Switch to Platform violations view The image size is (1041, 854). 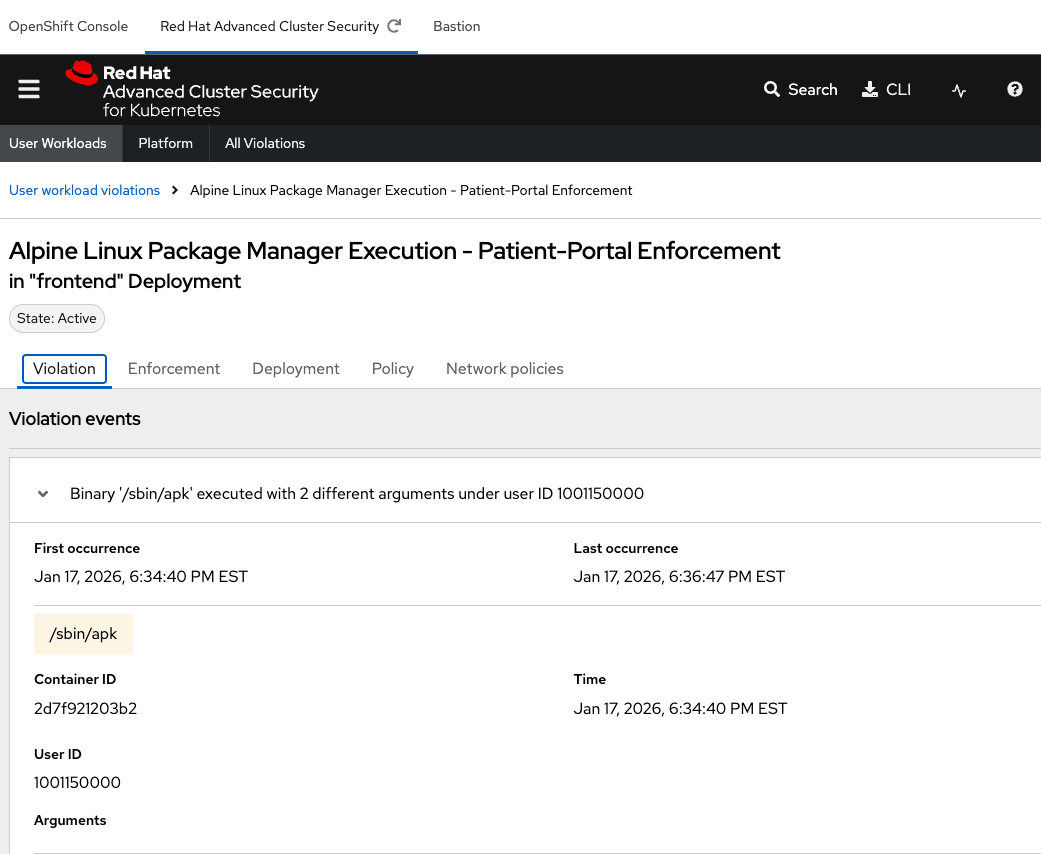click(x=165, y=143)
